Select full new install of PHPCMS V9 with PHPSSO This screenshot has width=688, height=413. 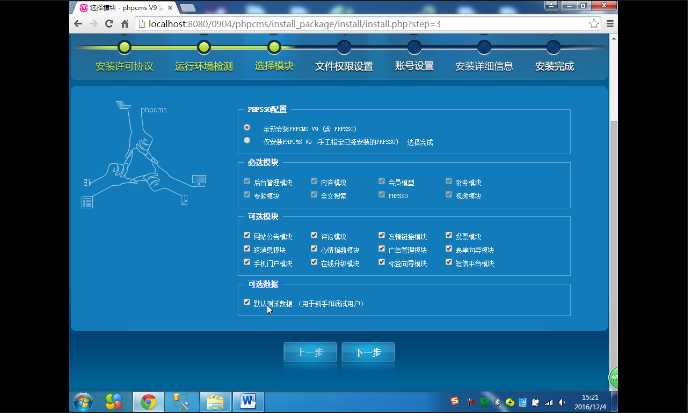[247, 127]
